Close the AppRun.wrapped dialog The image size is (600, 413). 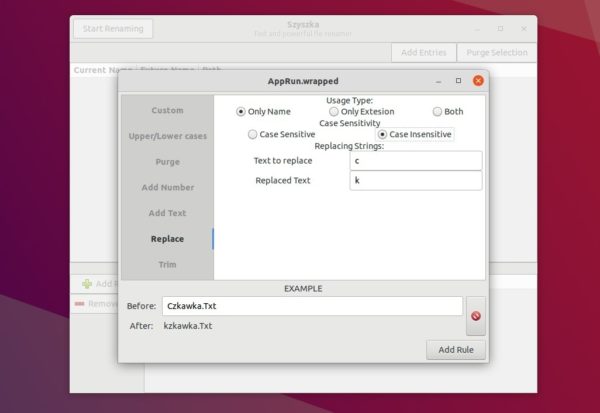point(478,81)
